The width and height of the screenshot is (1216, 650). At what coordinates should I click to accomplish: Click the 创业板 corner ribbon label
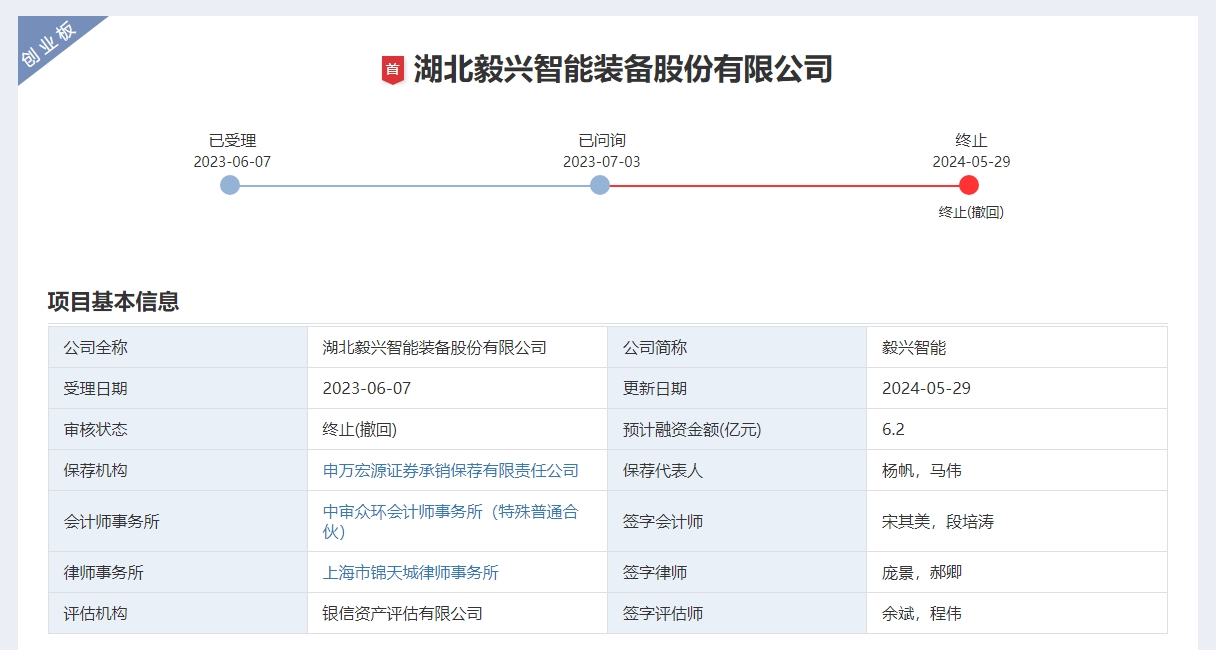(48, 45)
